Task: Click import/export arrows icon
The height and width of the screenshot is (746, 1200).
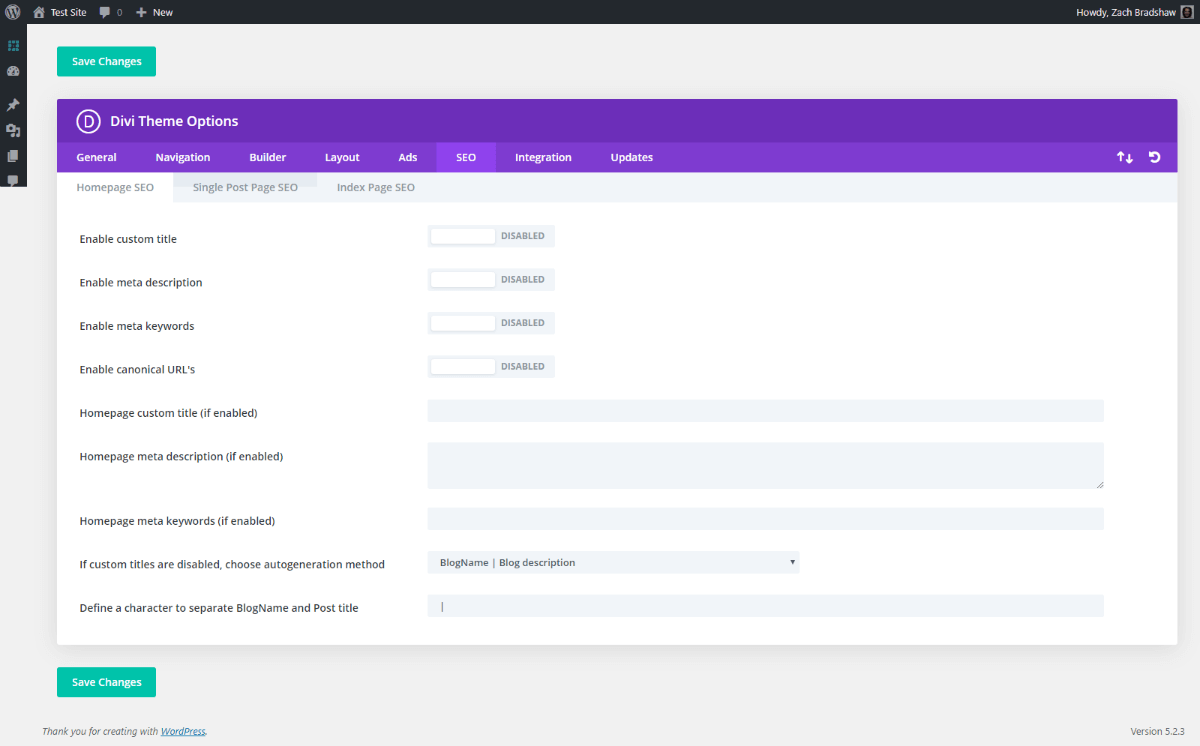Action: [x=1125, y=157]
